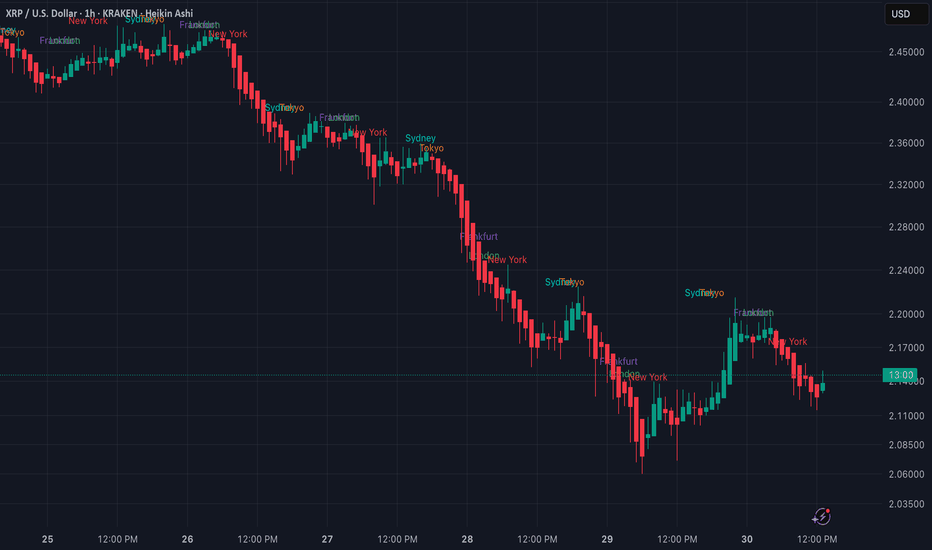
Task: Click date 25 on the time axis
Action: tap(48, 539)
